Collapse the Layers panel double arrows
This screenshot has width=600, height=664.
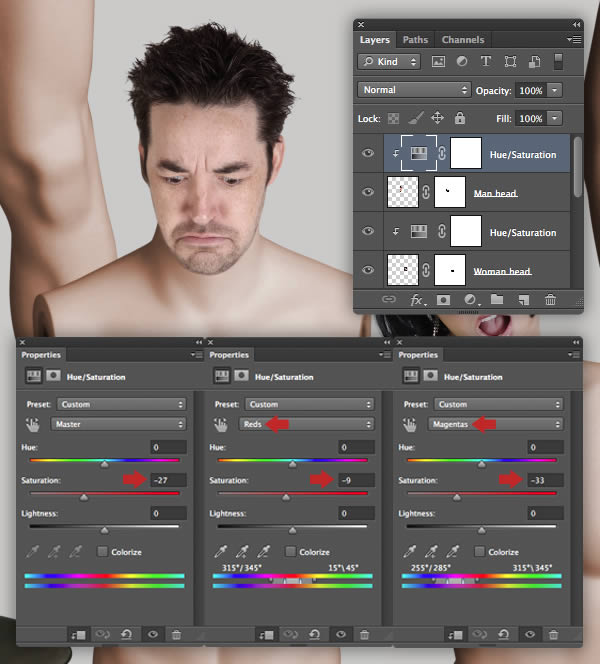(576, 25)
